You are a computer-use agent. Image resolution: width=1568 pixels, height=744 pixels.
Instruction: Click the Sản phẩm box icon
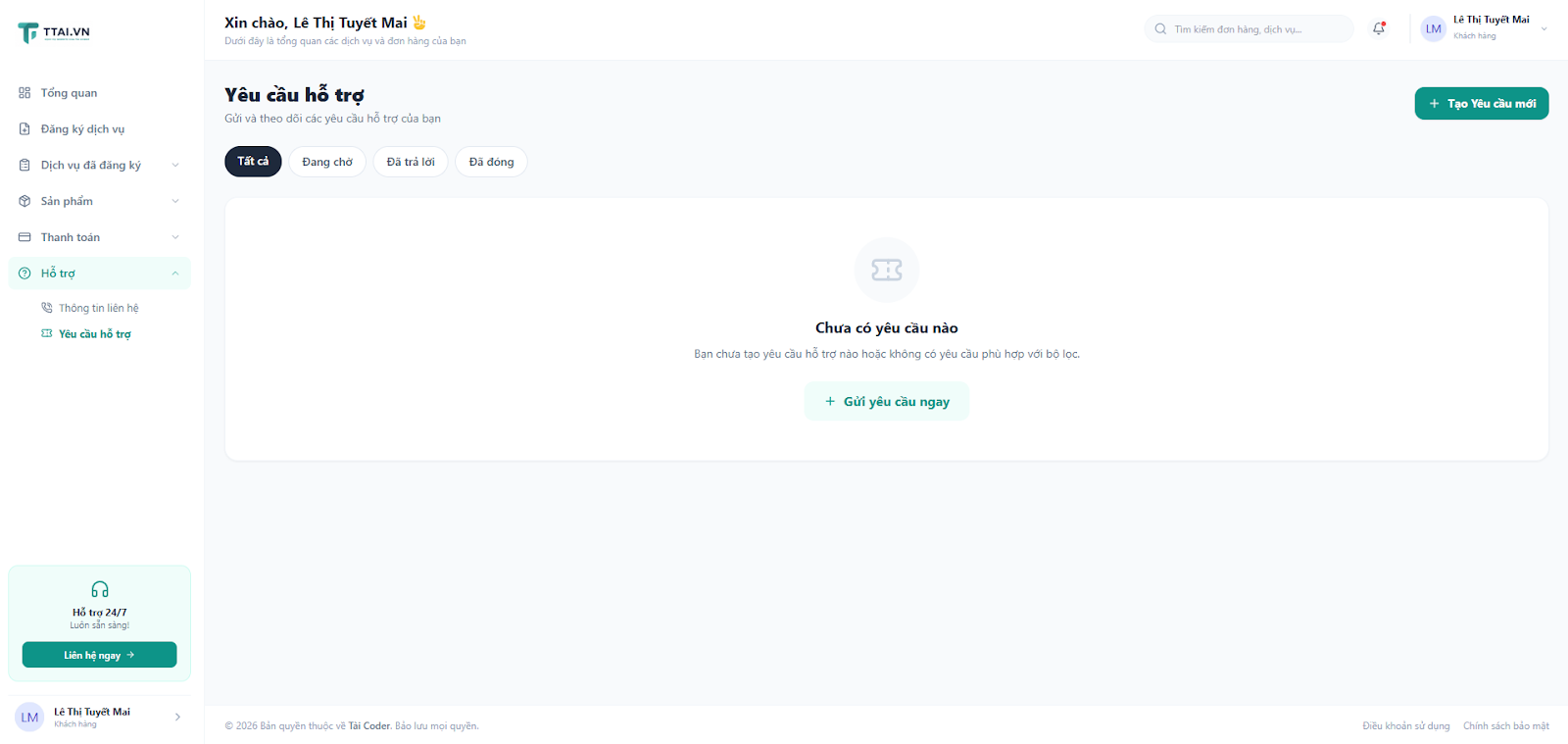coord(24,201)
